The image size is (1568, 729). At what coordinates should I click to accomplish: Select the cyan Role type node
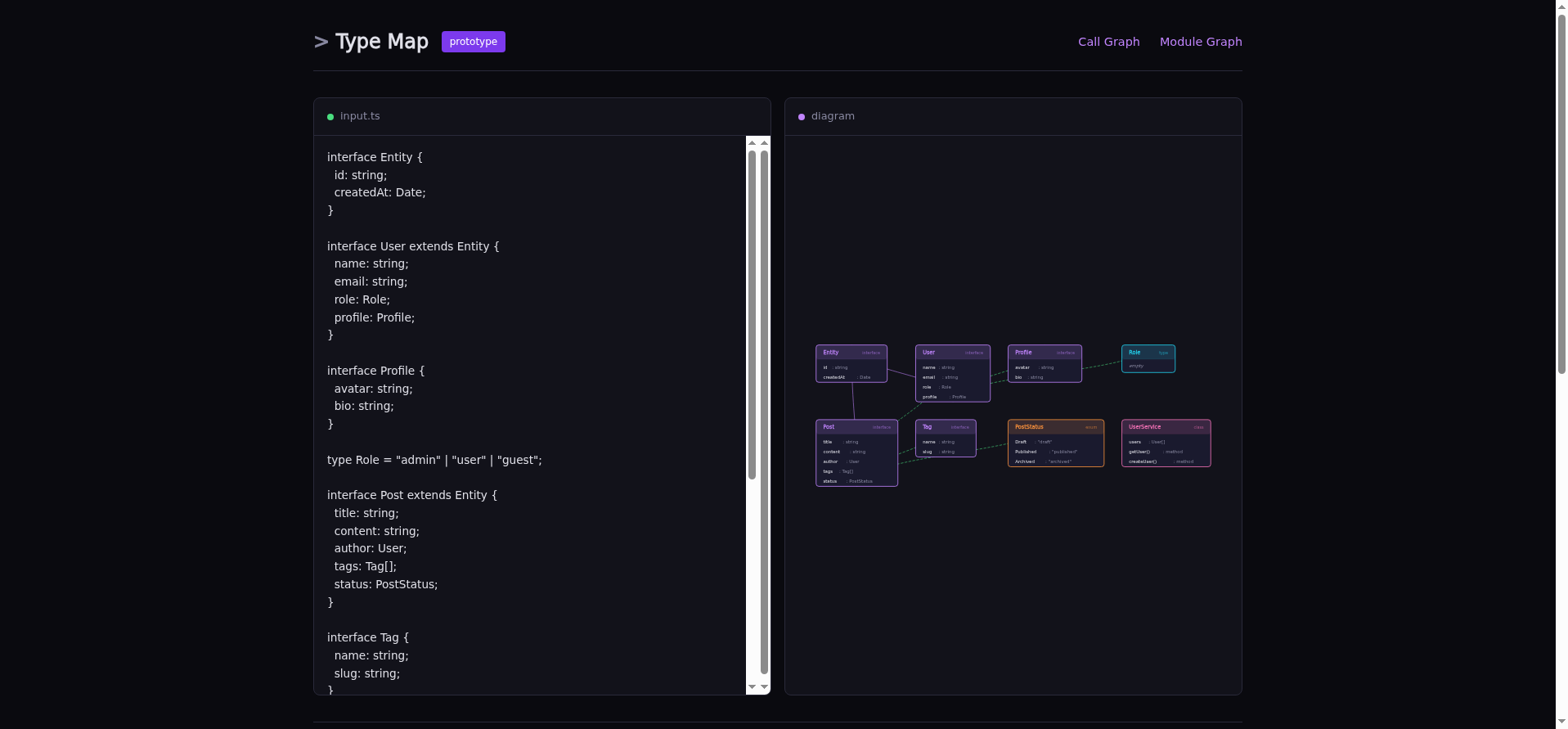click(1148, 358)
